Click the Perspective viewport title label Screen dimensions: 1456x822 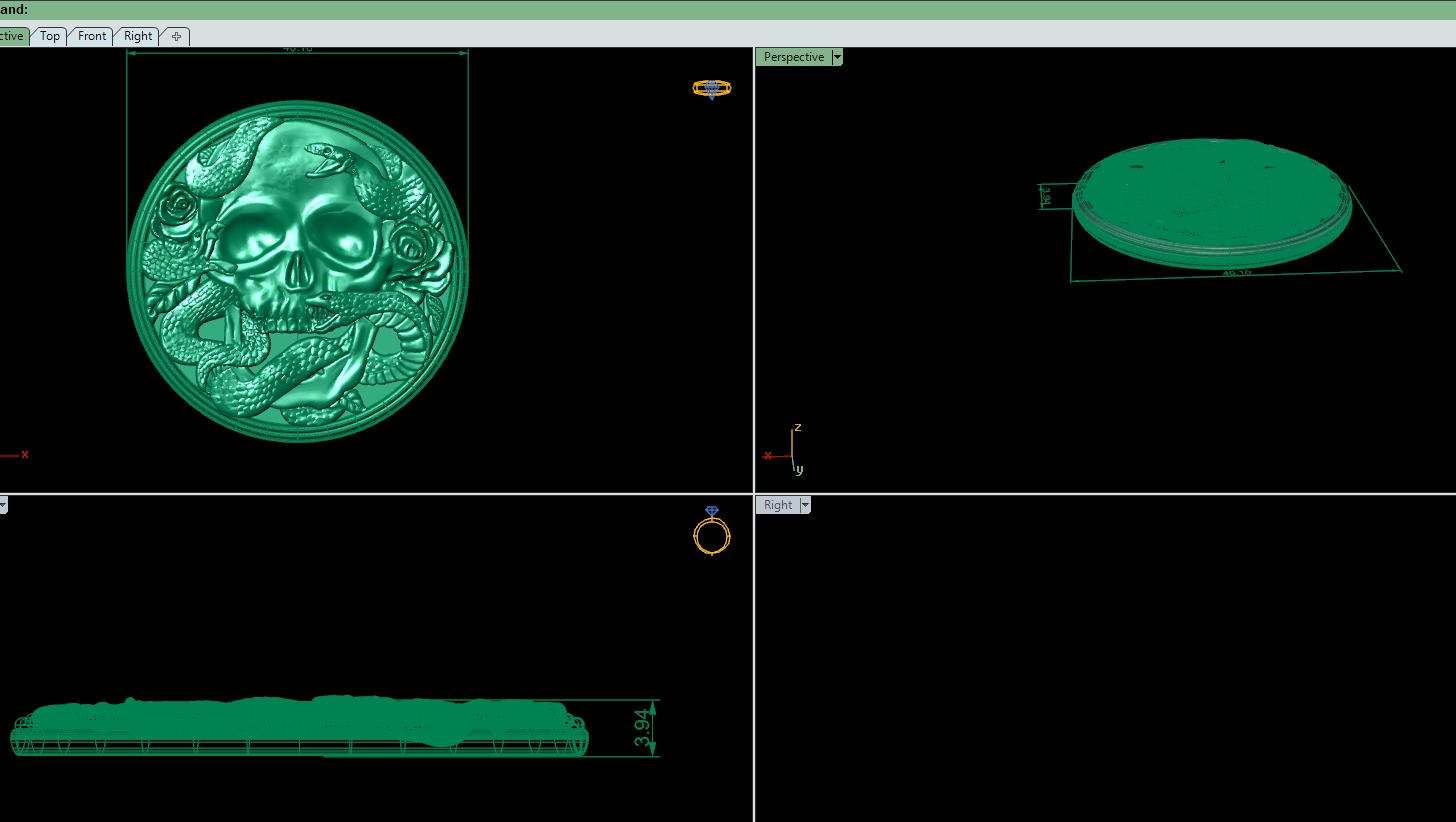pos(794,57)
